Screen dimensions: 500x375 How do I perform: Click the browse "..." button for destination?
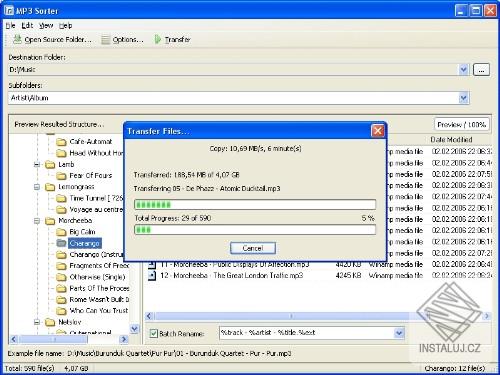pos(481,70)
